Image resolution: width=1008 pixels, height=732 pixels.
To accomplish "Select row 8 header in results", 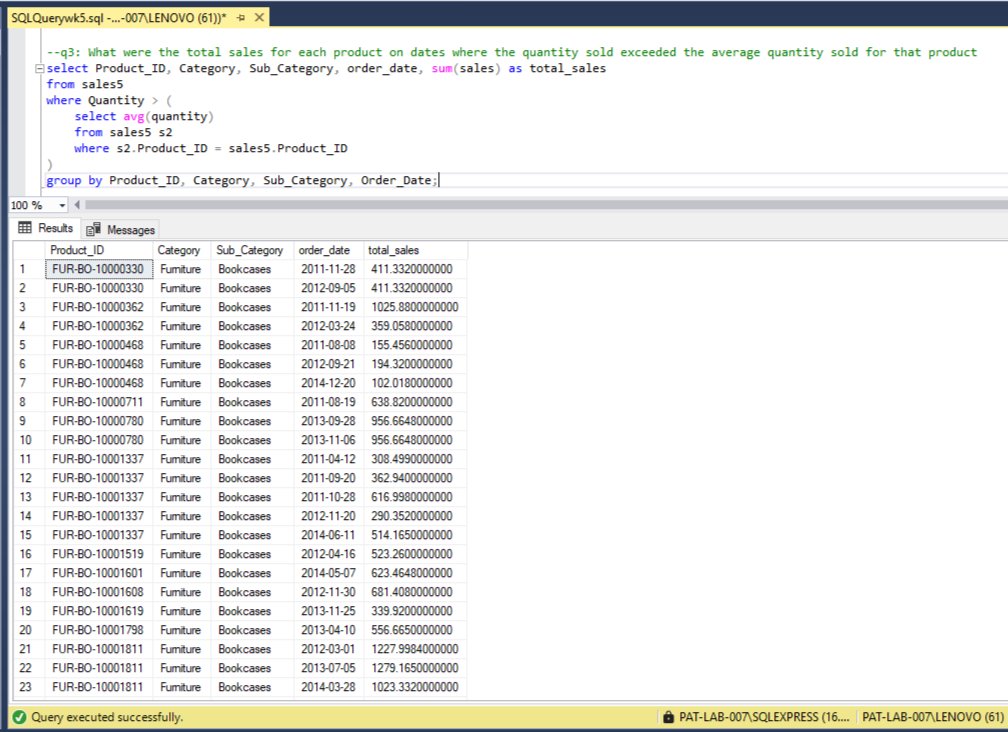I will click(29, 402).
